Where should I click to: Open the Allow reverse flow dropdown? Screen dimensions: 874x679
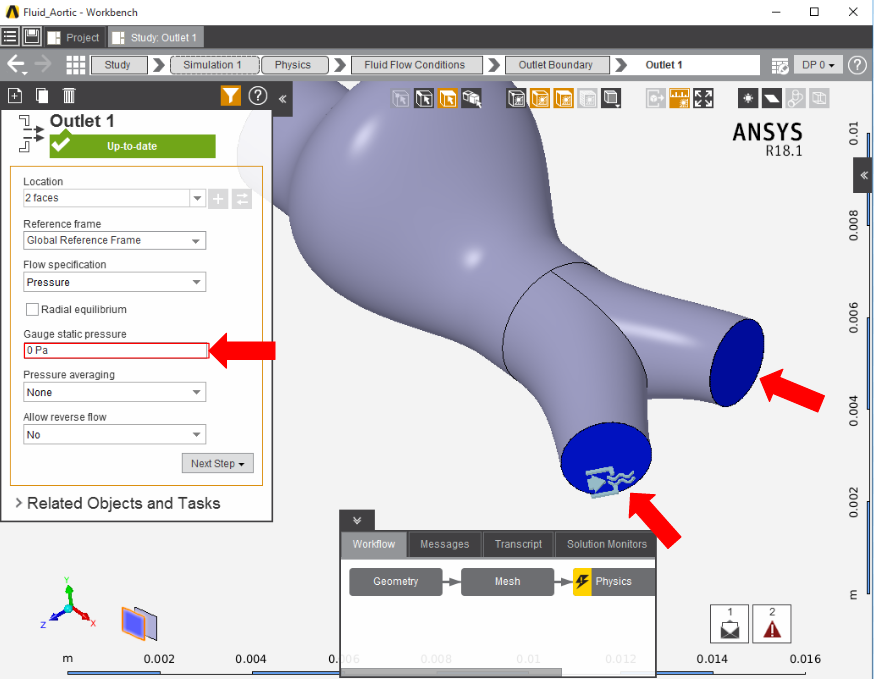point(114,435)
